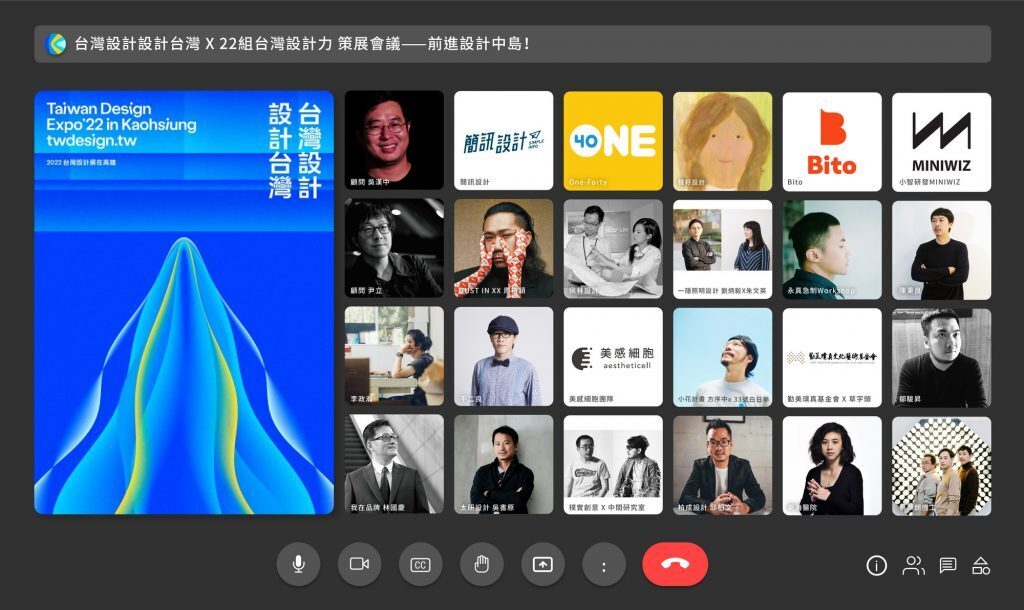Screen dimensions: 1024x610
Task: Select the 樸實創意 X 中間研究室 tile
Action: (x=613, y=465)
